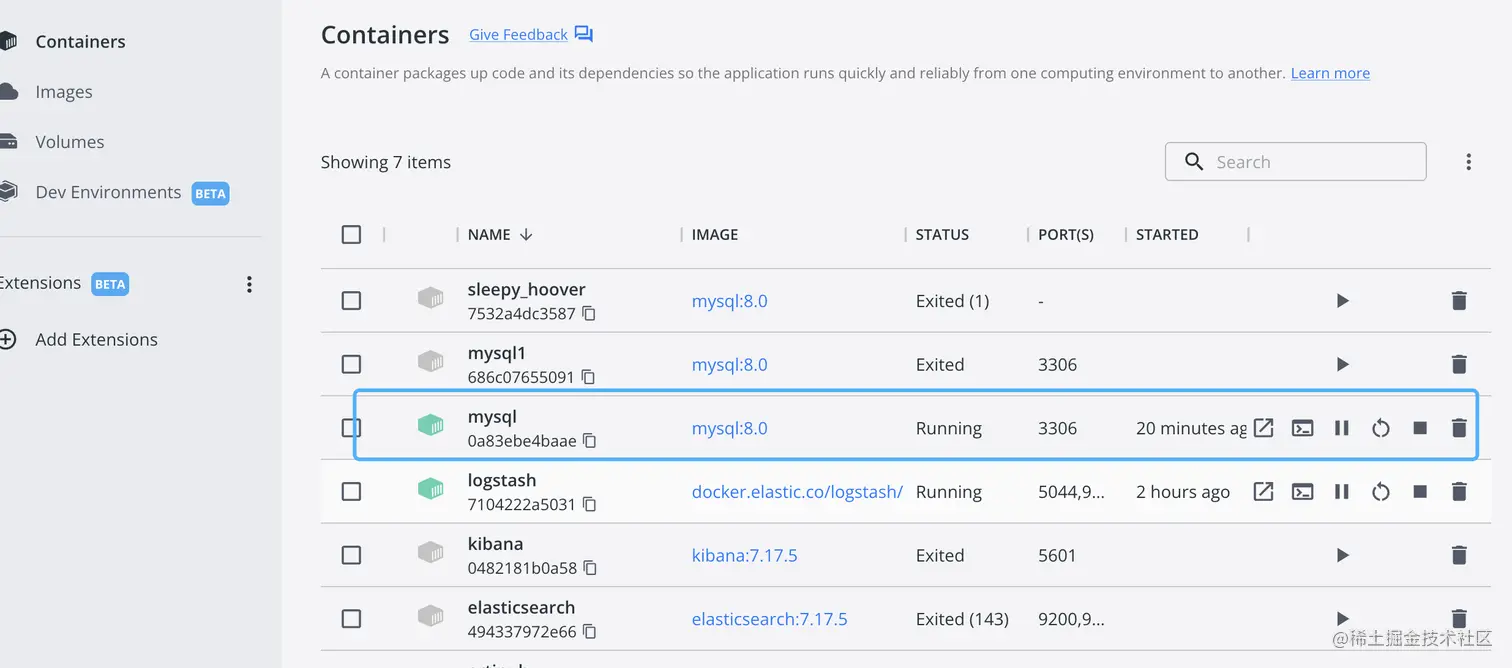Stop the logstash container

1420,492
